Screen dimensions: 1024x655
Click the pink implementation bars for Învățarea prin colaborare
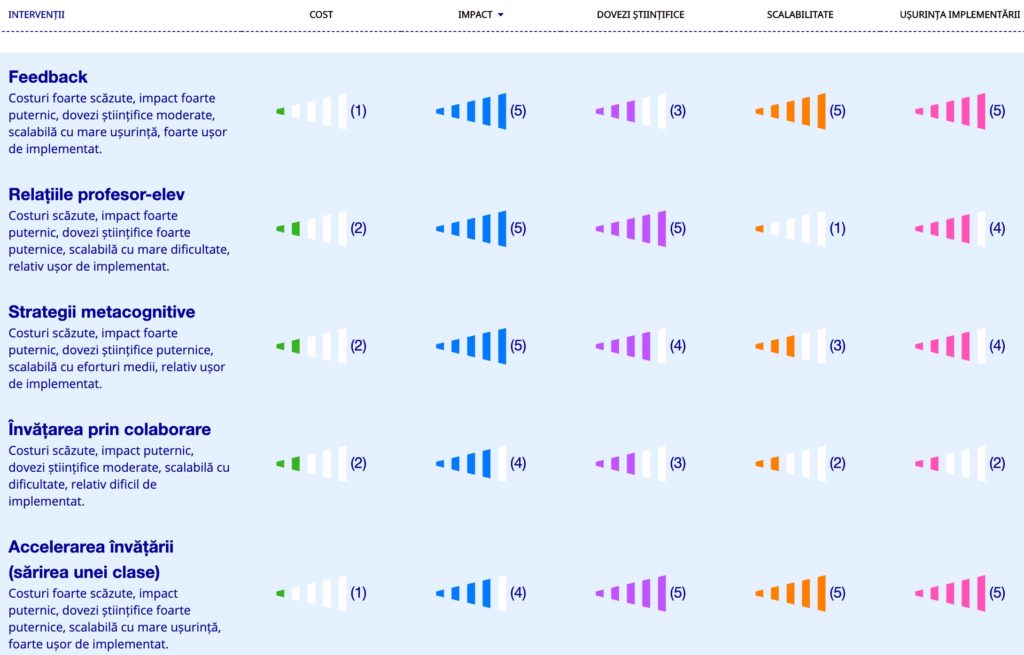click(x=950, y=464)
